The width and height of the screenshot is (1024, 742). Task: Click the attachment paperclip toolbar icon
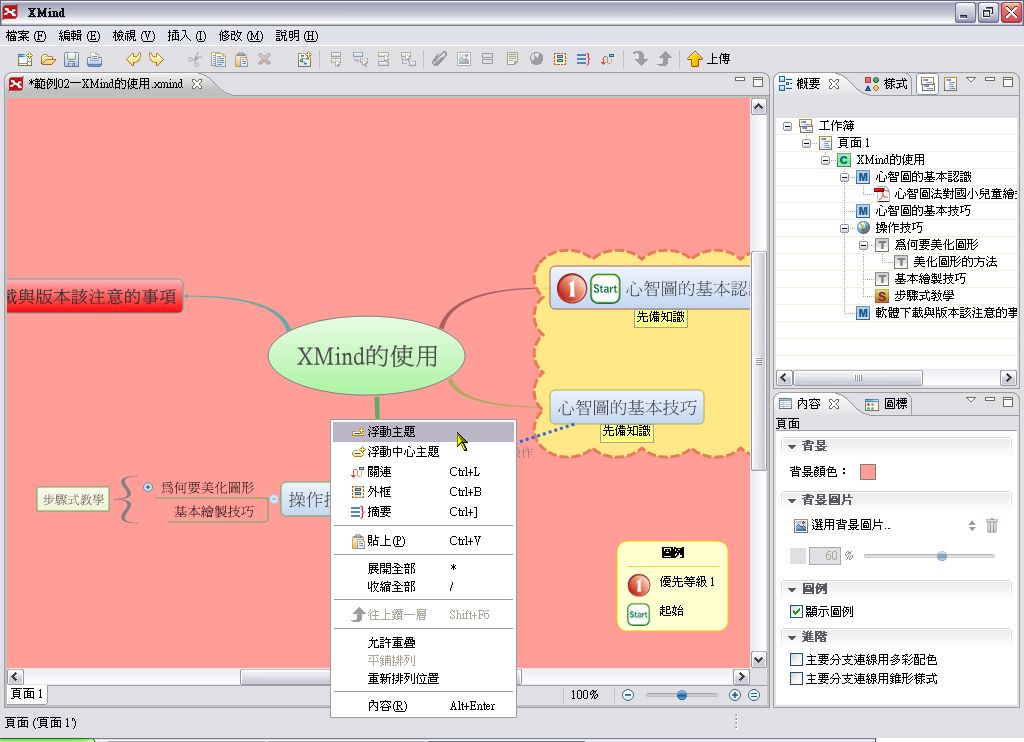point(440,59)
